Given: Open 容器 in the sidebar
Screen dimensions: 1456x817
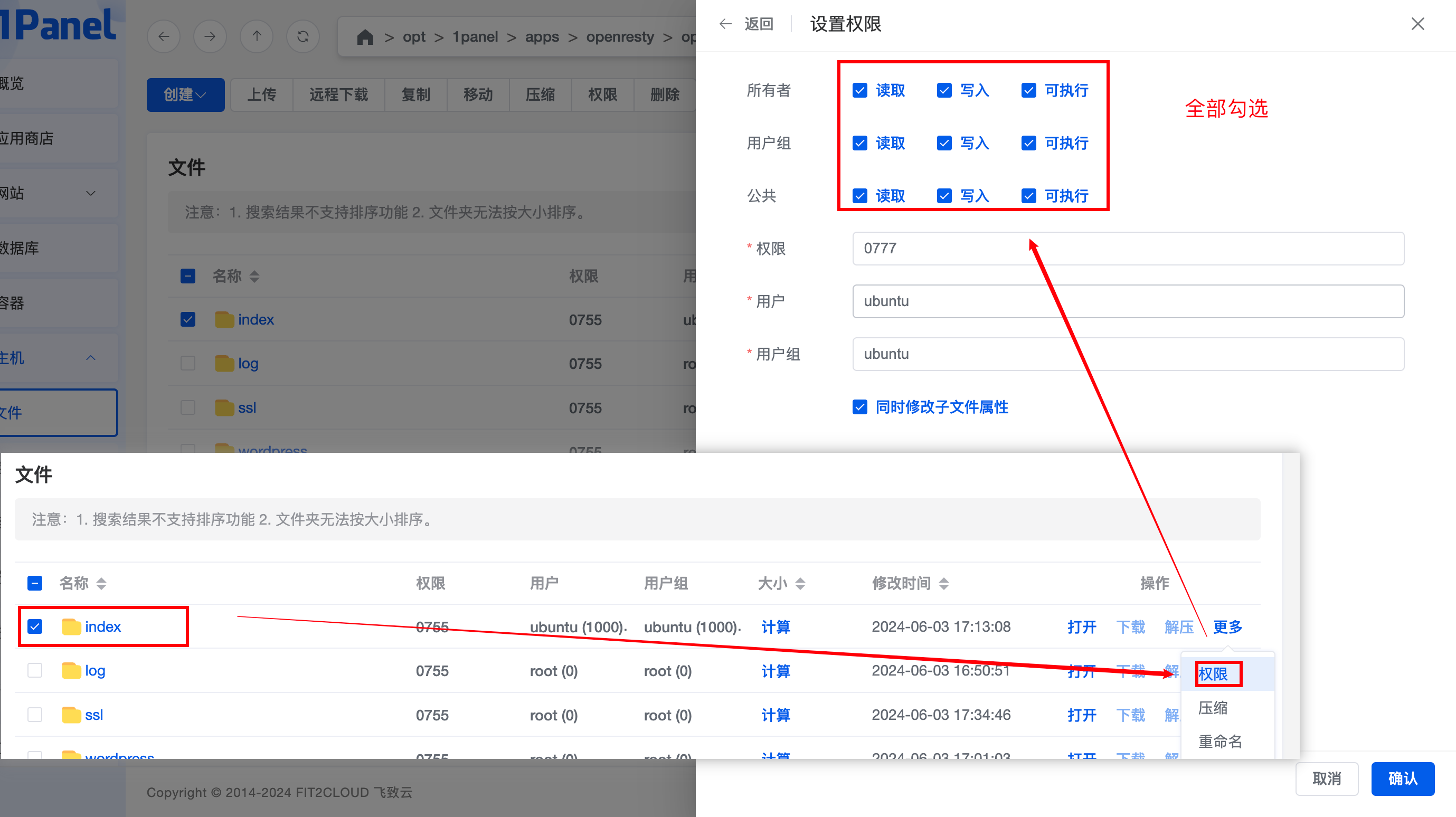Looking at the screenshot, I should point(59,303).
